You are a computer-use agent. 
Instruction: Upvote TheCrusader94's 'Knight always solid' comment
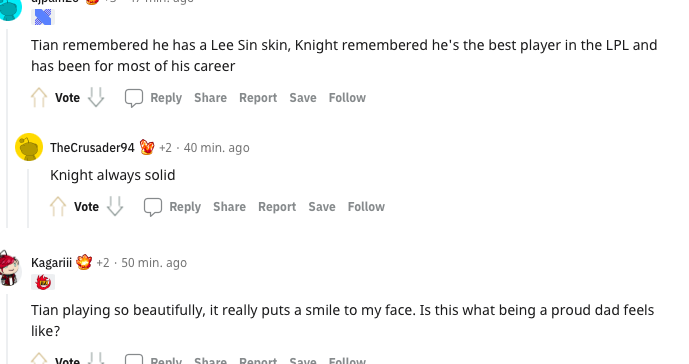[58, 207]
